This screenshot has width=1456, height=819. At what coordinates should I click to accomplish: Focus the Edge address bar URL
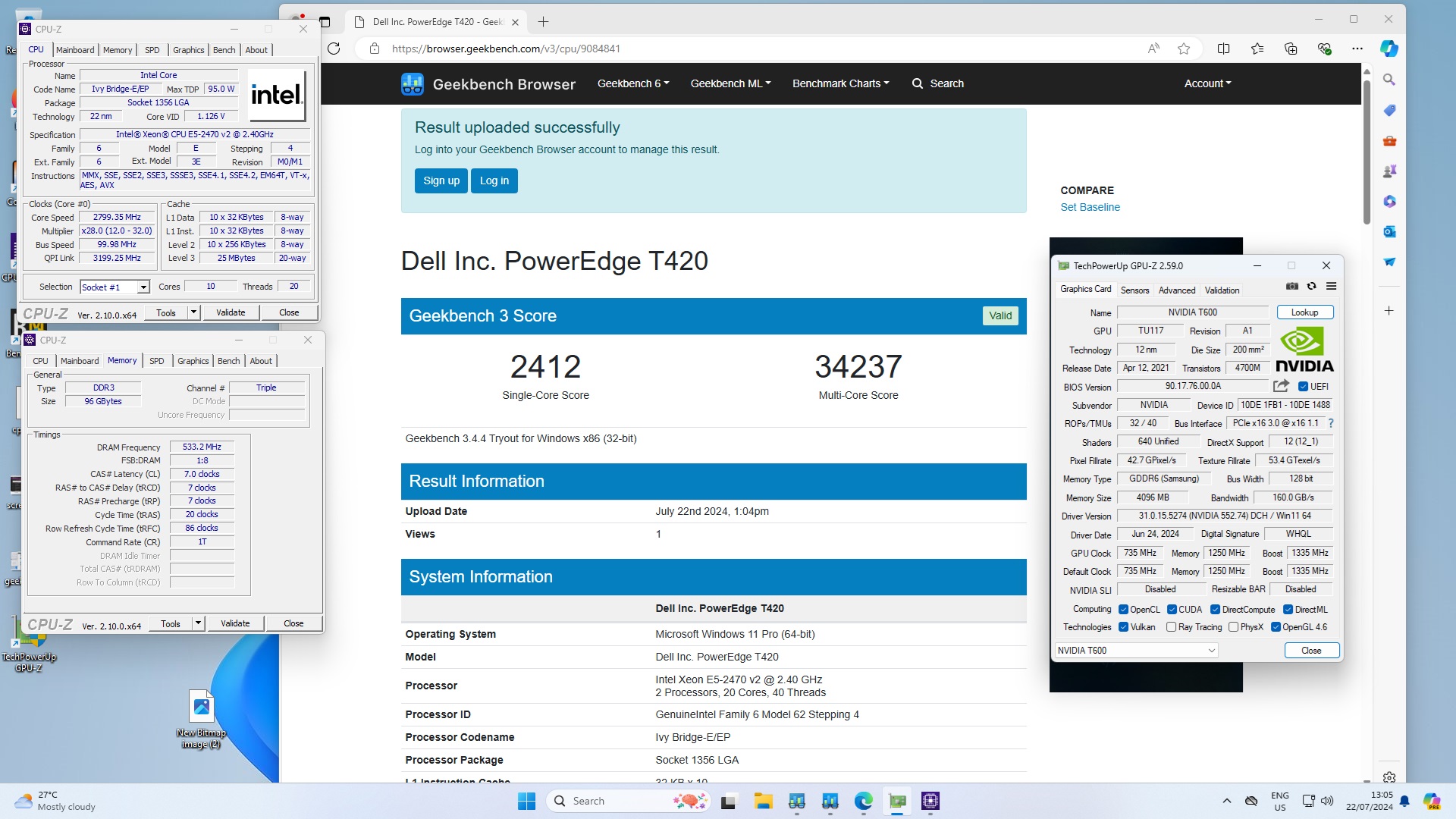(506, 49)
